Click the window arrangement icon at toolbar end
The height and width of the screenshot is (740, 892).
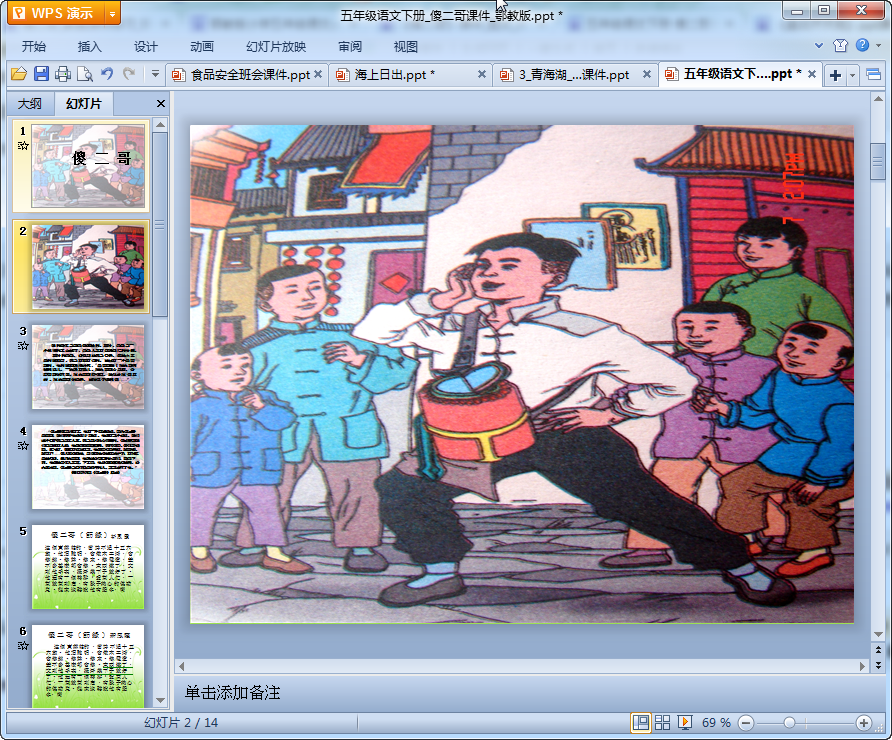coord(874,75)
